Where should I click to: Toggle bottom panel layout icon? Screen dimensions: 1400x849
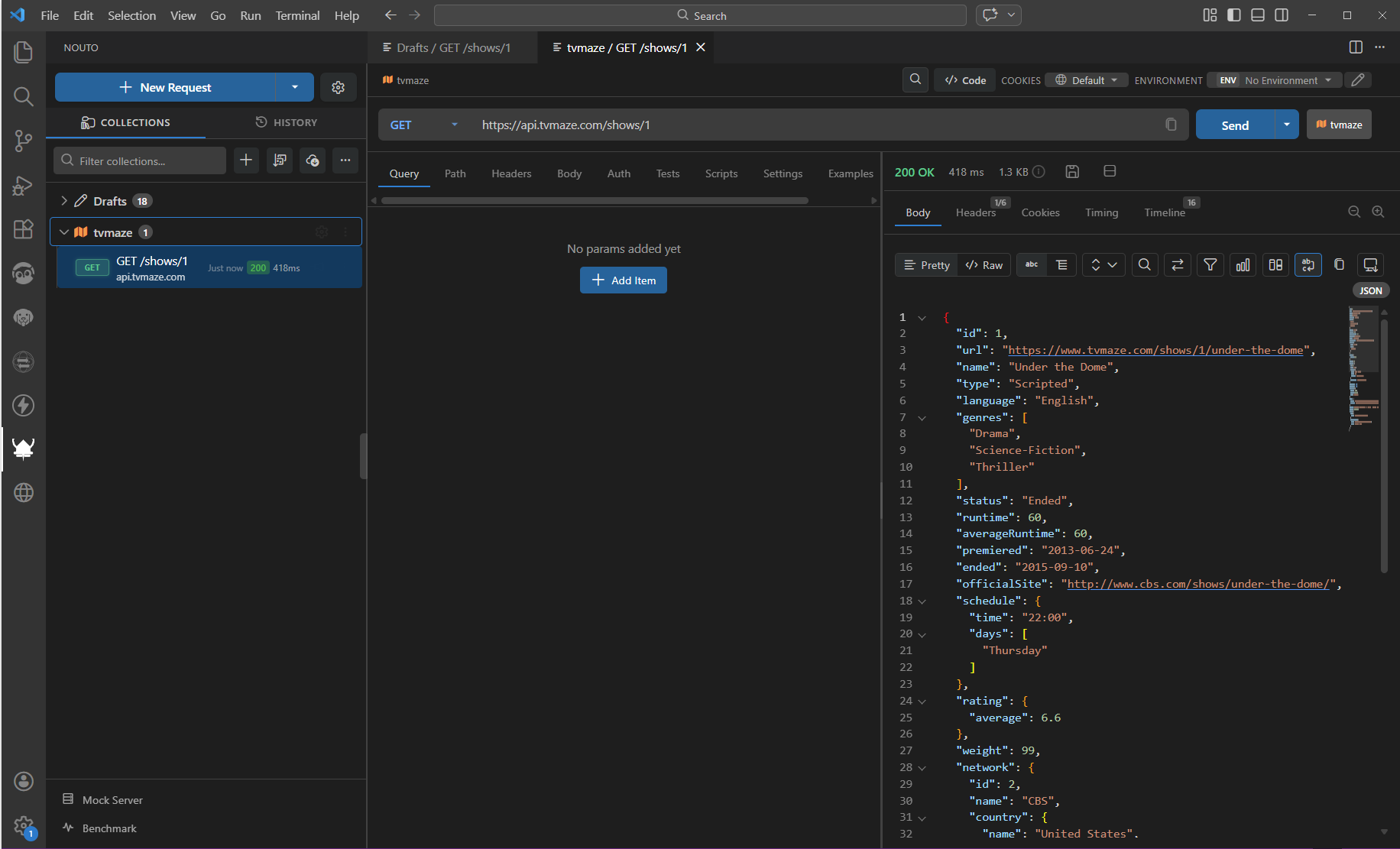click(x=1258, y=15)
